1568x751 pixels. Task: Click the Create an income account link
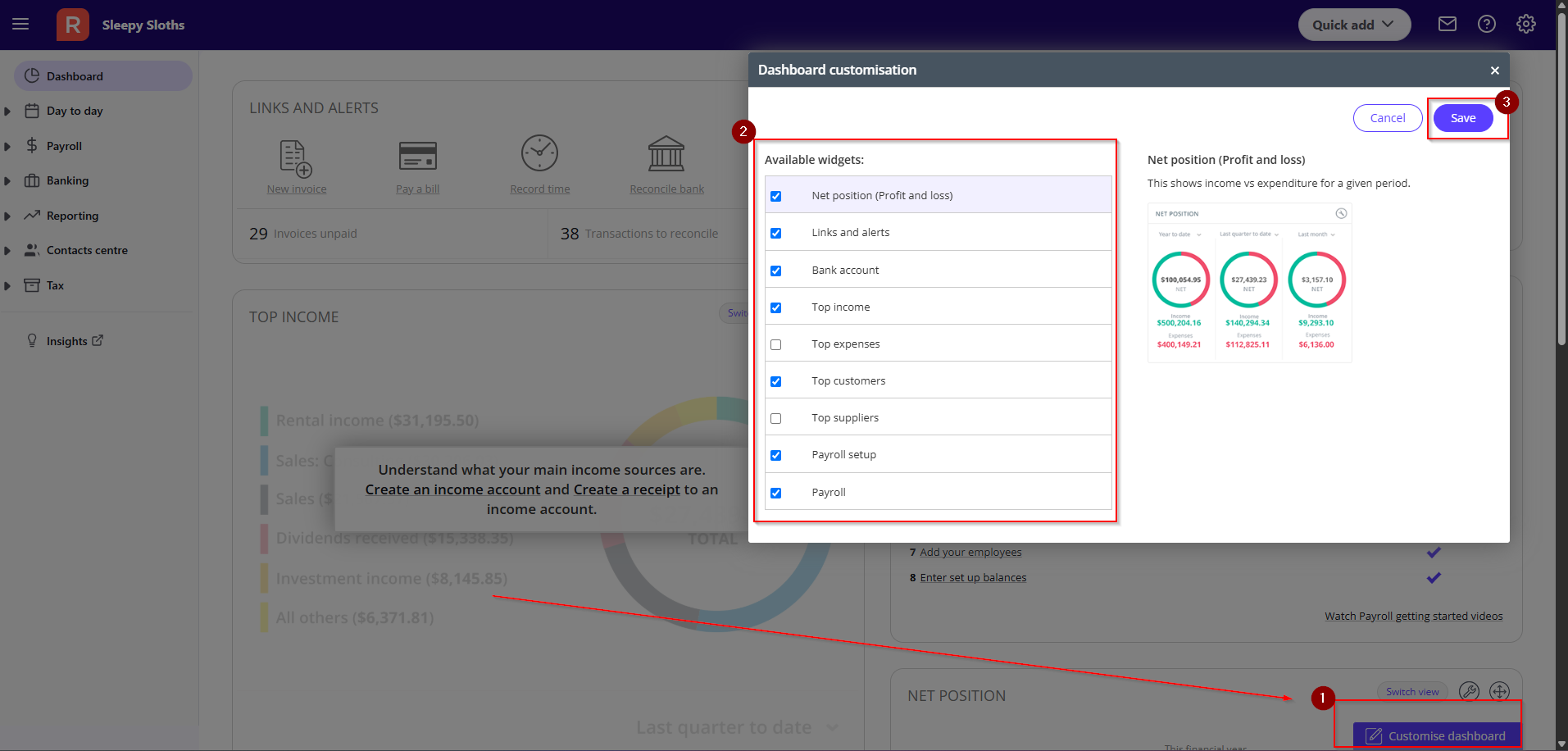point(452,489)
